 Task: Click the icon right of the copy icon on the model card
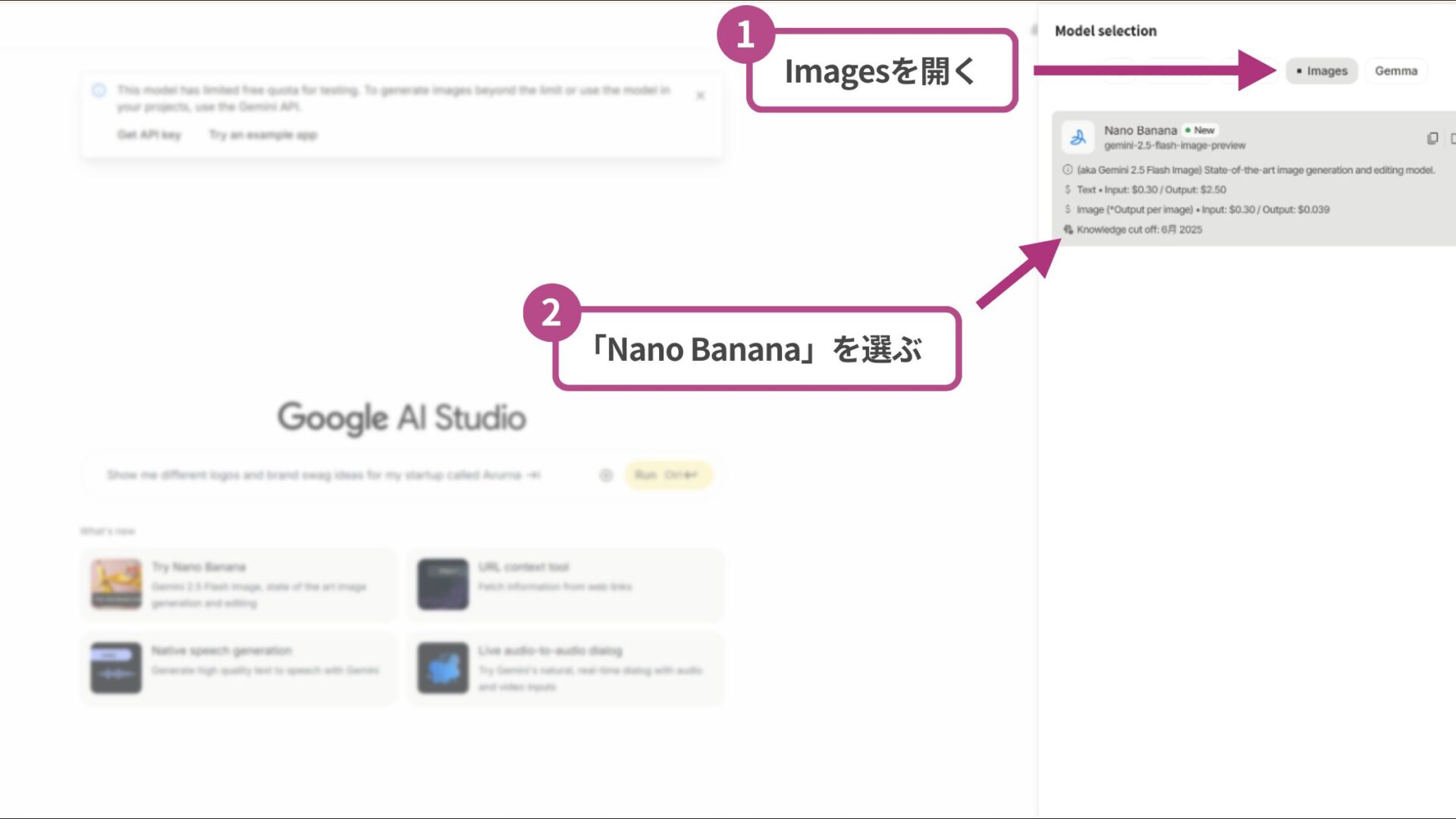[1453, 139]
